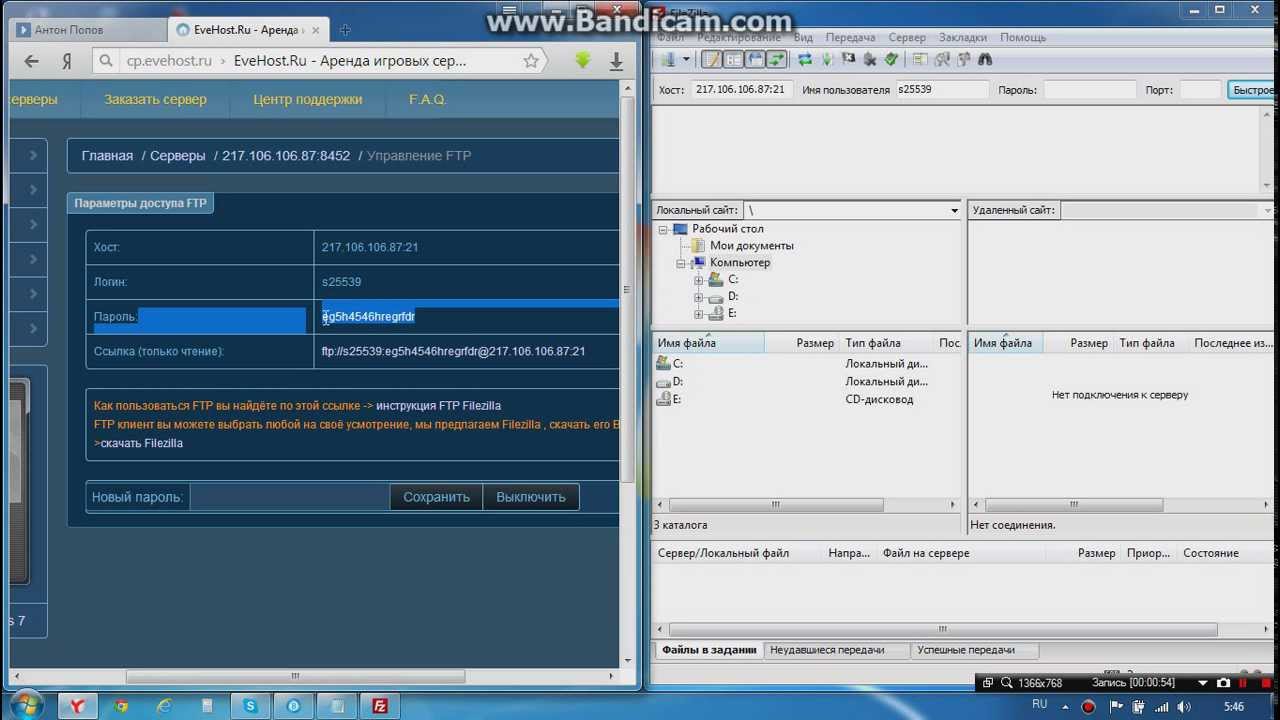
Task: Expand the E: drive tree node
Action: pyautogui.click(x=698, y=314)
